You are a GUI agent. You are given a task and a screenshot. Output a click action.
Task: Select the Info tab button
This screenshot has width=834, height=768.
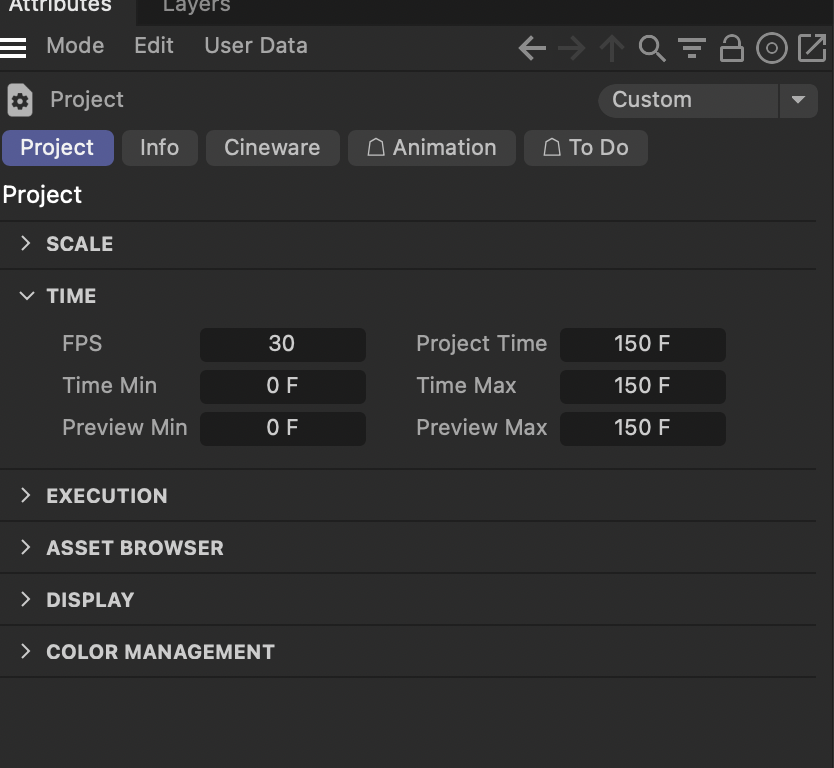pos(159,147)
